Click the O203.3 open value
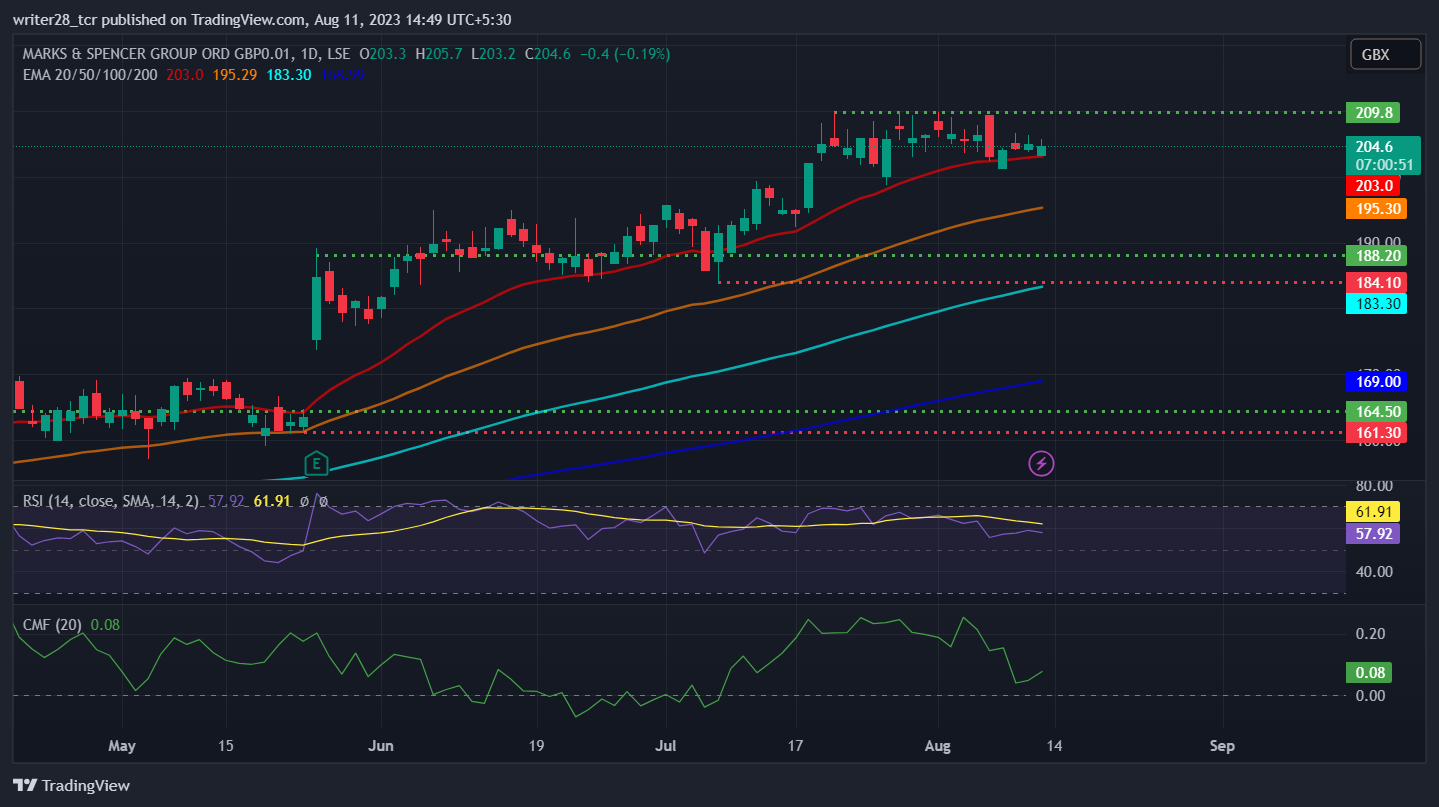The image size is (1439, 807). click(x=382, y=54)
